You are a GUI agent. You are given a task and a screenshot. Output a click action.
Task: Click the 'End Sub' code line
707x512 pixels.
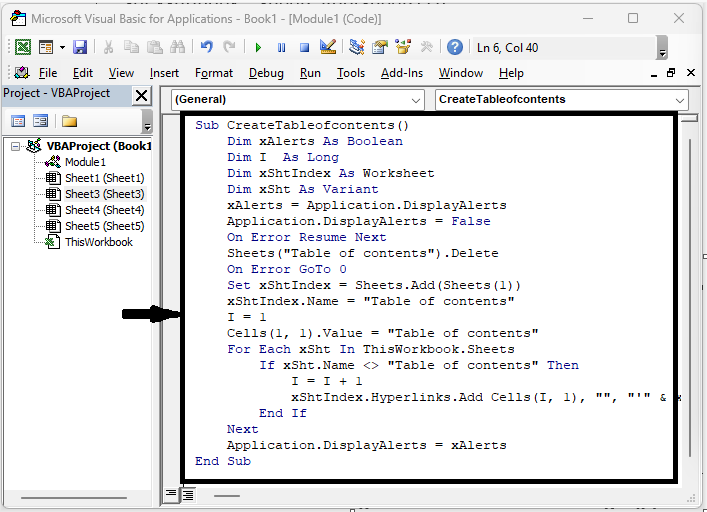click(223, 461)
